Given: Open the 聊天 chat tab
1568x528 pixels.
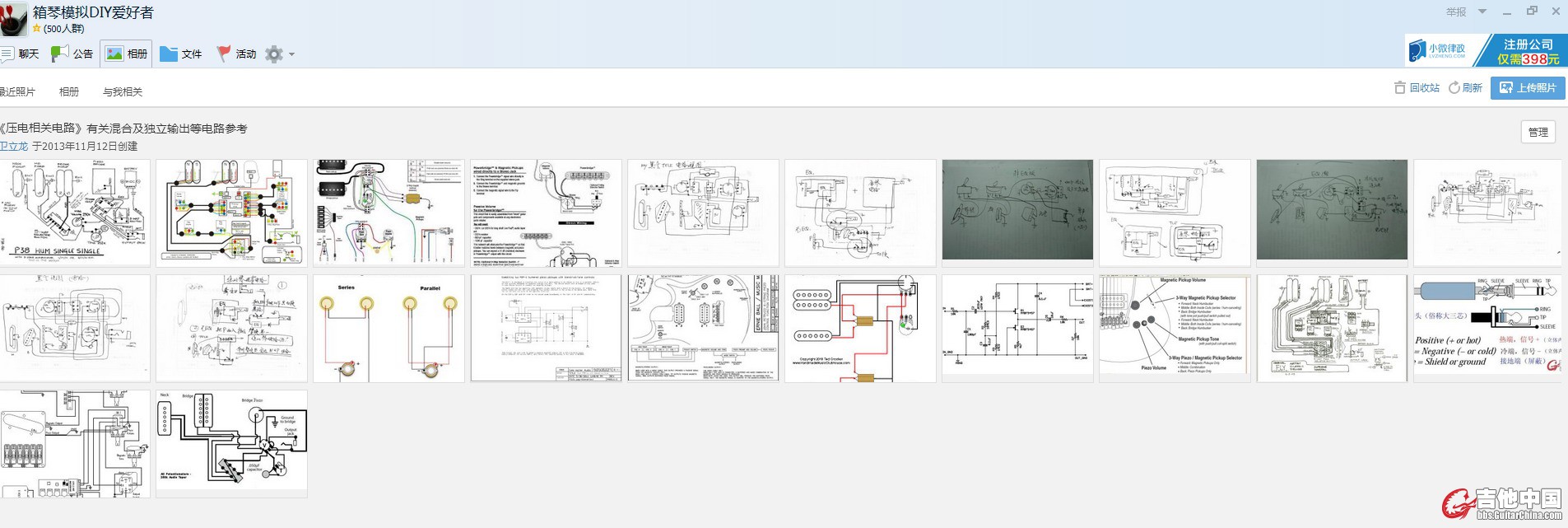Looking at the screenshot, I should (19, 54).
